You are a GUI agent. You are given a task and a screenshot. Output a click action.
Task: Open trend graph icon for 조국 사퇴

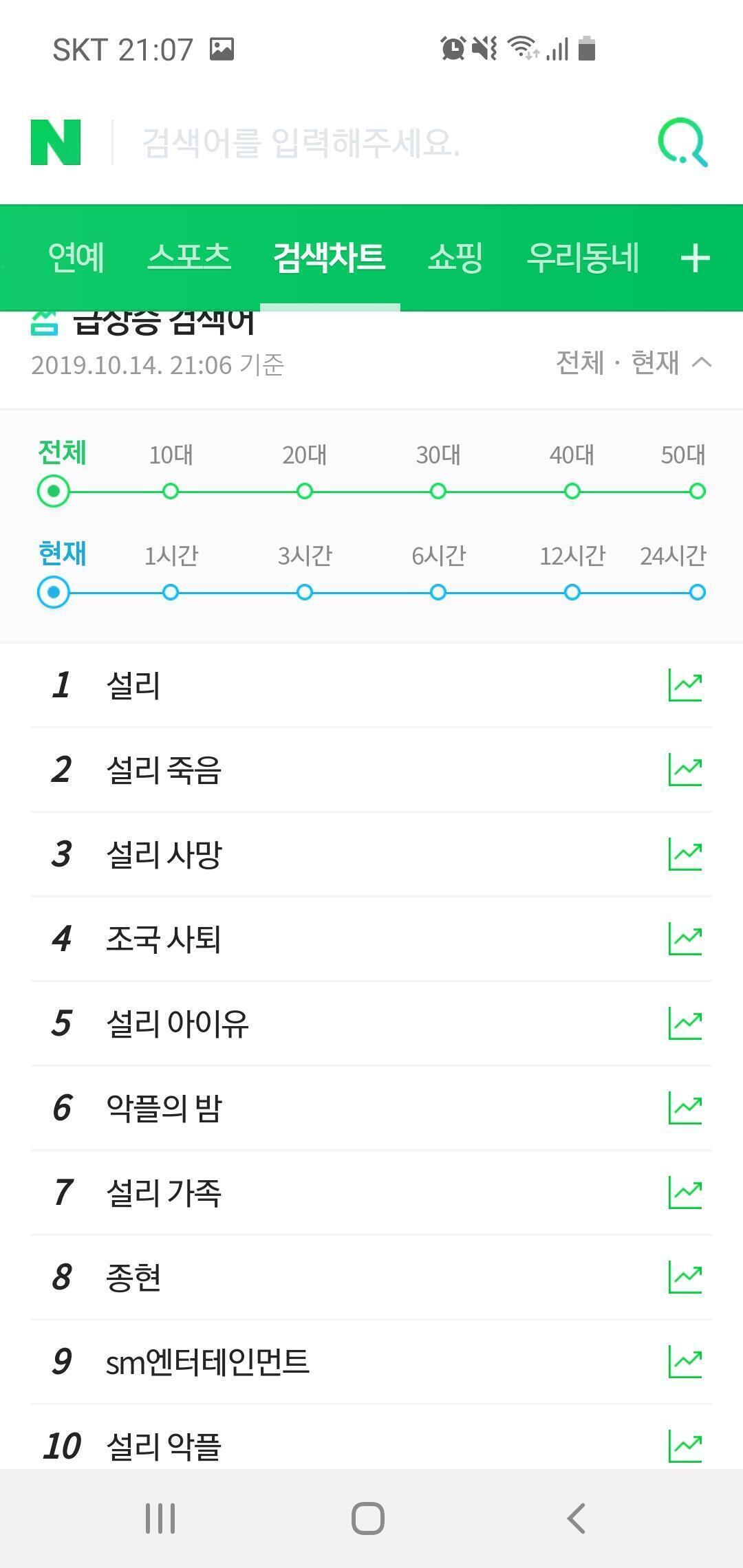[685, 939]
